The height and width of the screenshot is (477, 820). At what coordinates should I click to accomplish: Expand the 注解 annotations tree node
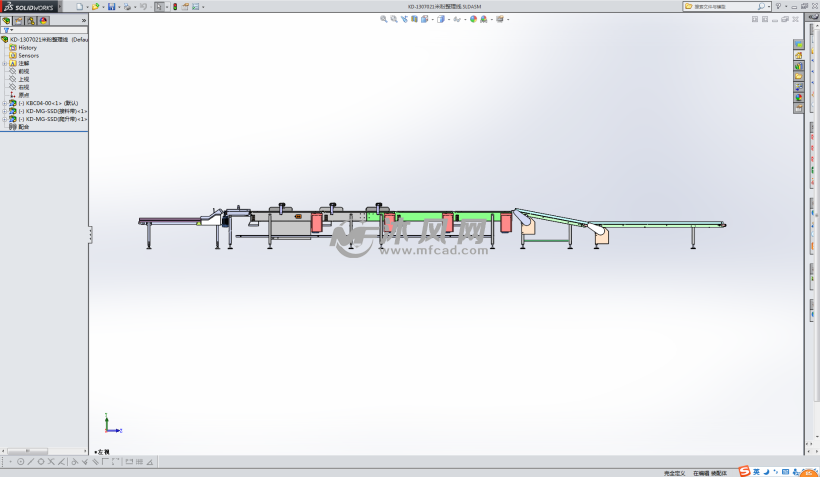(x=4, y=63)
